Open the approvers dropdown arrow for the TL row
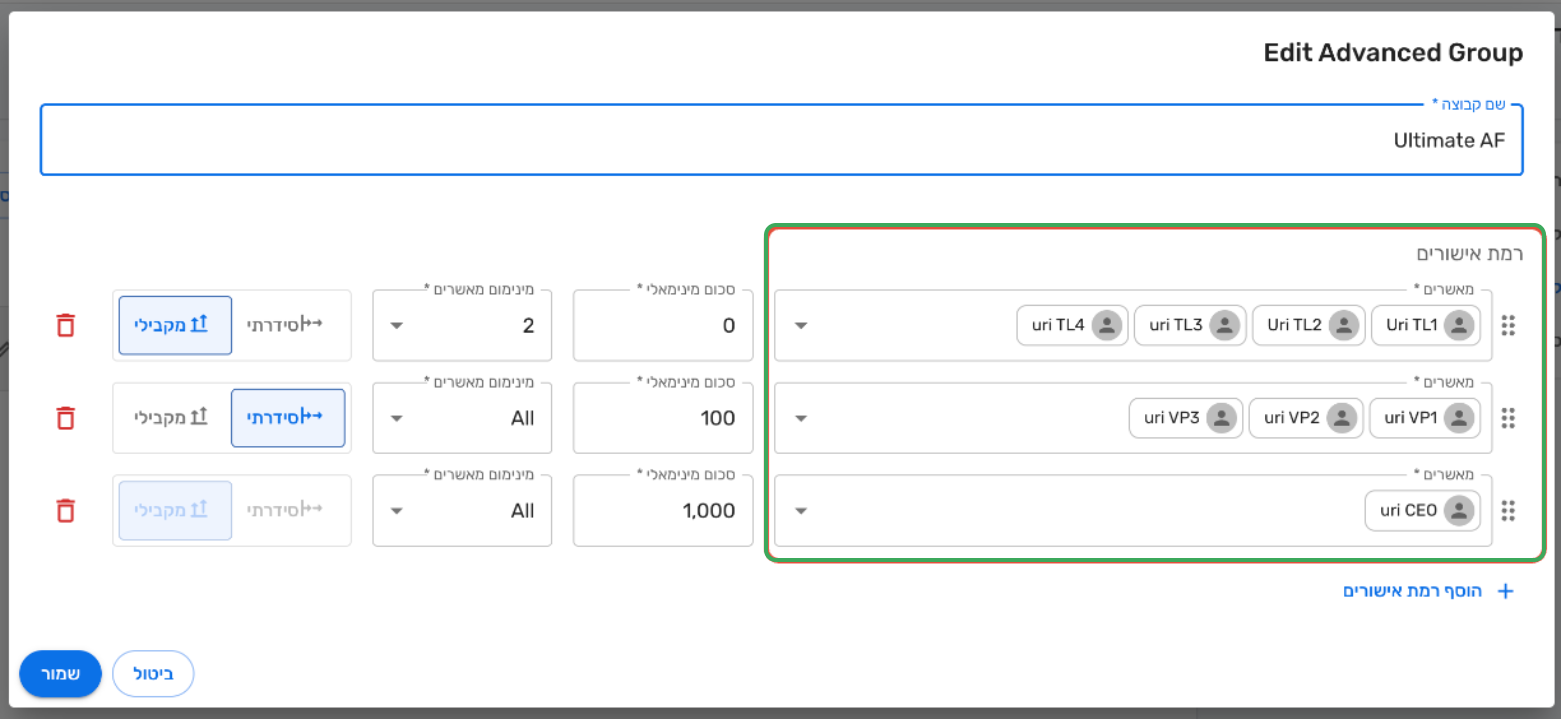The image size is (1561, 719). point(801,326)
